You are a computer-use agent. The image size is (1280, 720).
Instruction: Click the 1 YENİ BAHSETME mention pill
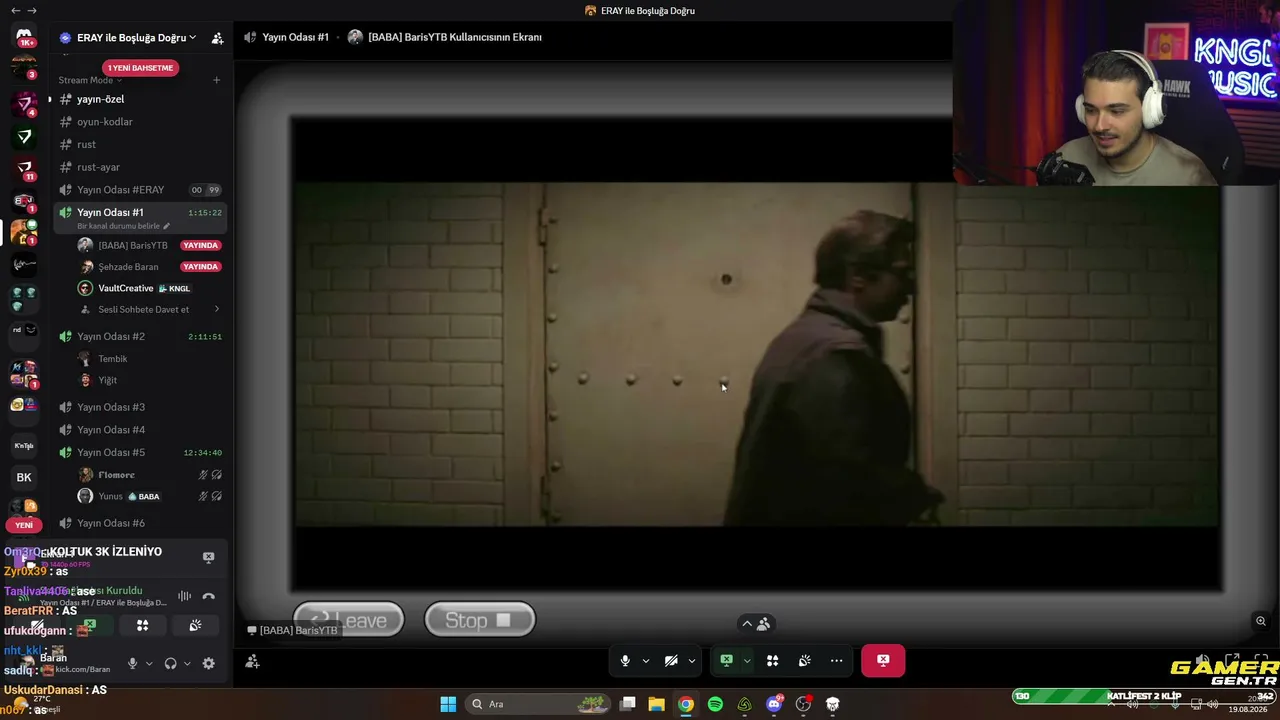pos(141,68)
